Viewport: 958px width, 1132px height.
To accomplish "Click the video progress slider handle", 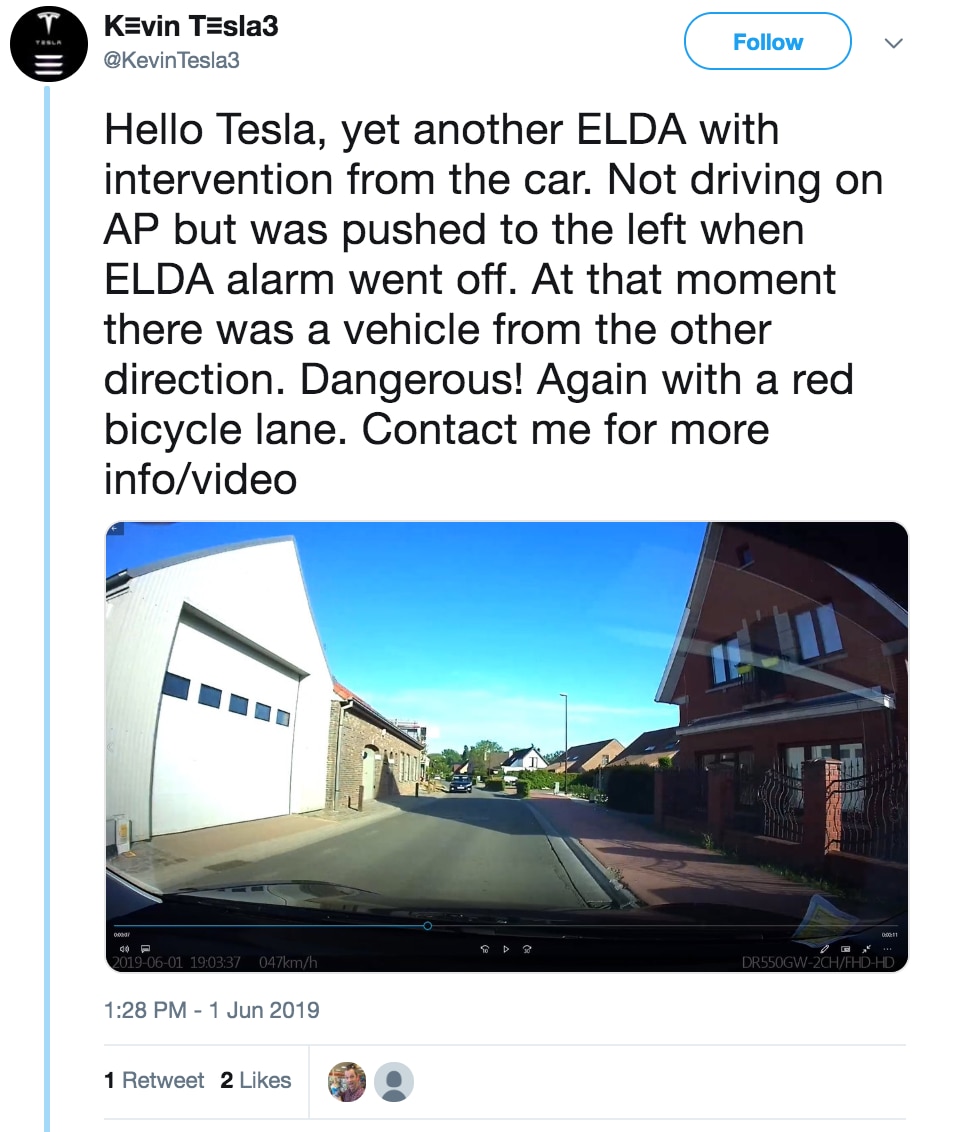I will tap(427, 926).
